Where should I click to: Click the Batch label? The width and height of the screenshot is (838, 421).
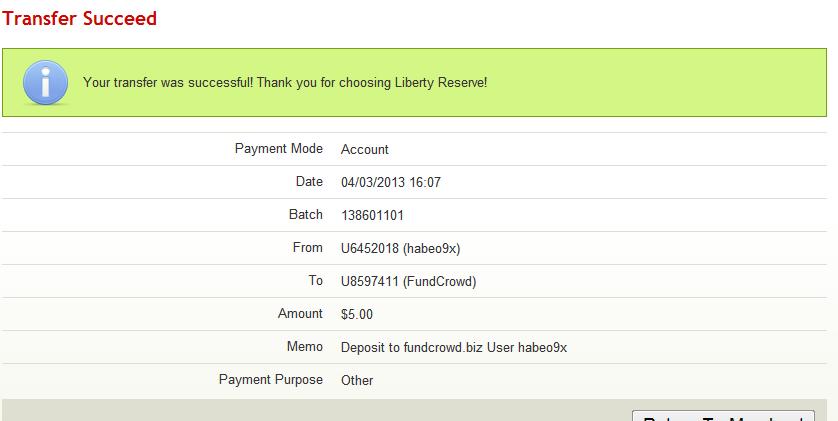tap(306, 215)
